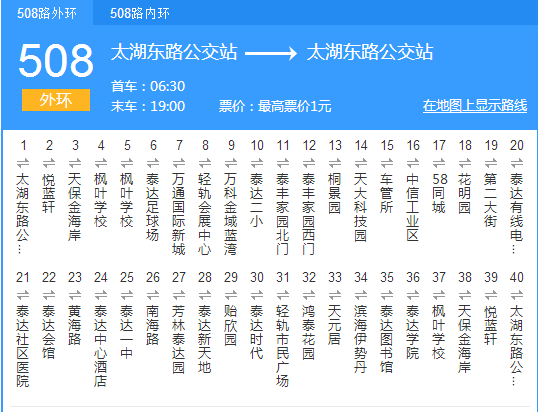Click the transfer icon above stop 11 泰丰家园北门

283,163
